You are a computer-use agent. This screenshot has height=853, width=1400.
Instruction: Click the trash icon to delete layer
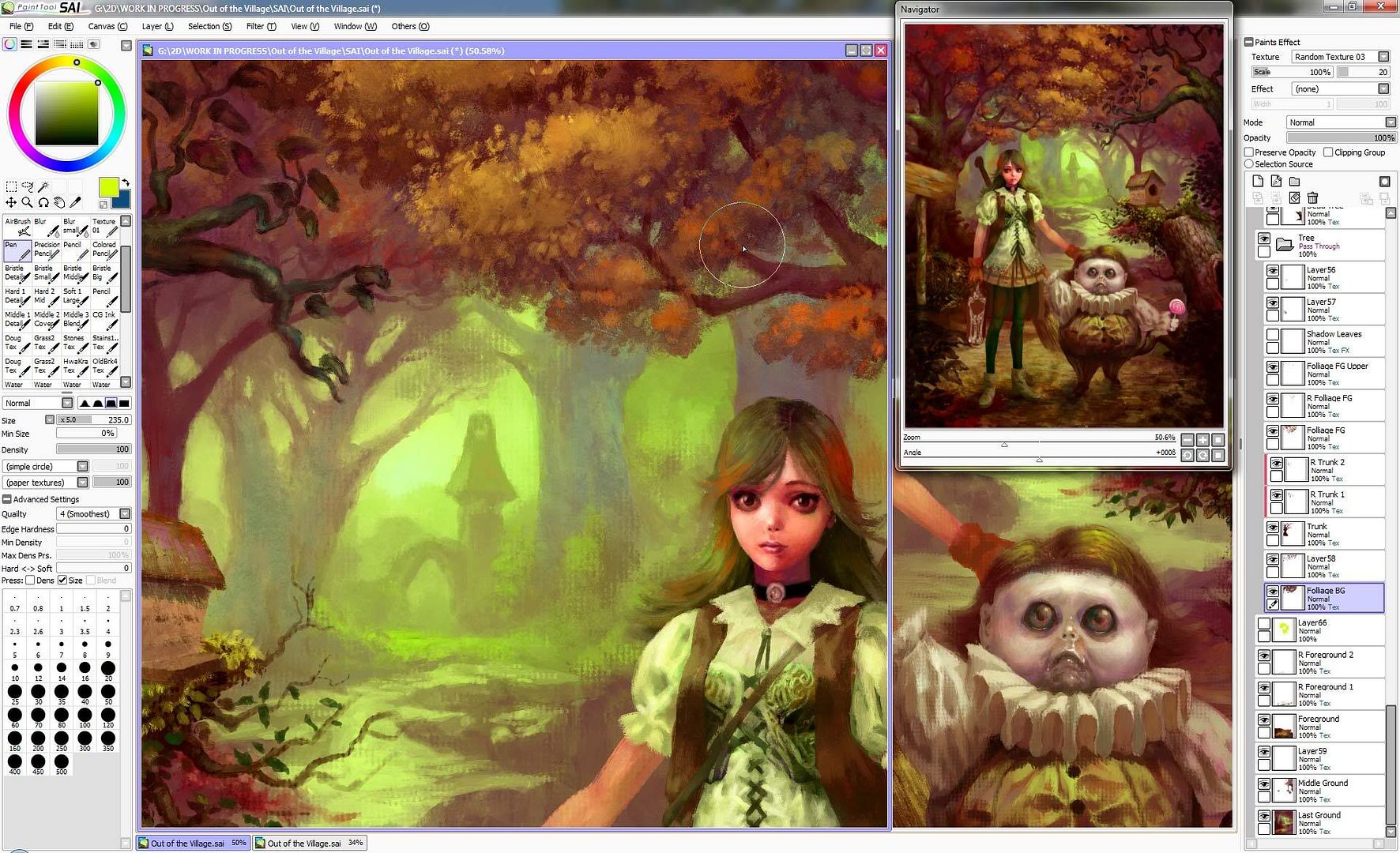[x=1312, y=197]
